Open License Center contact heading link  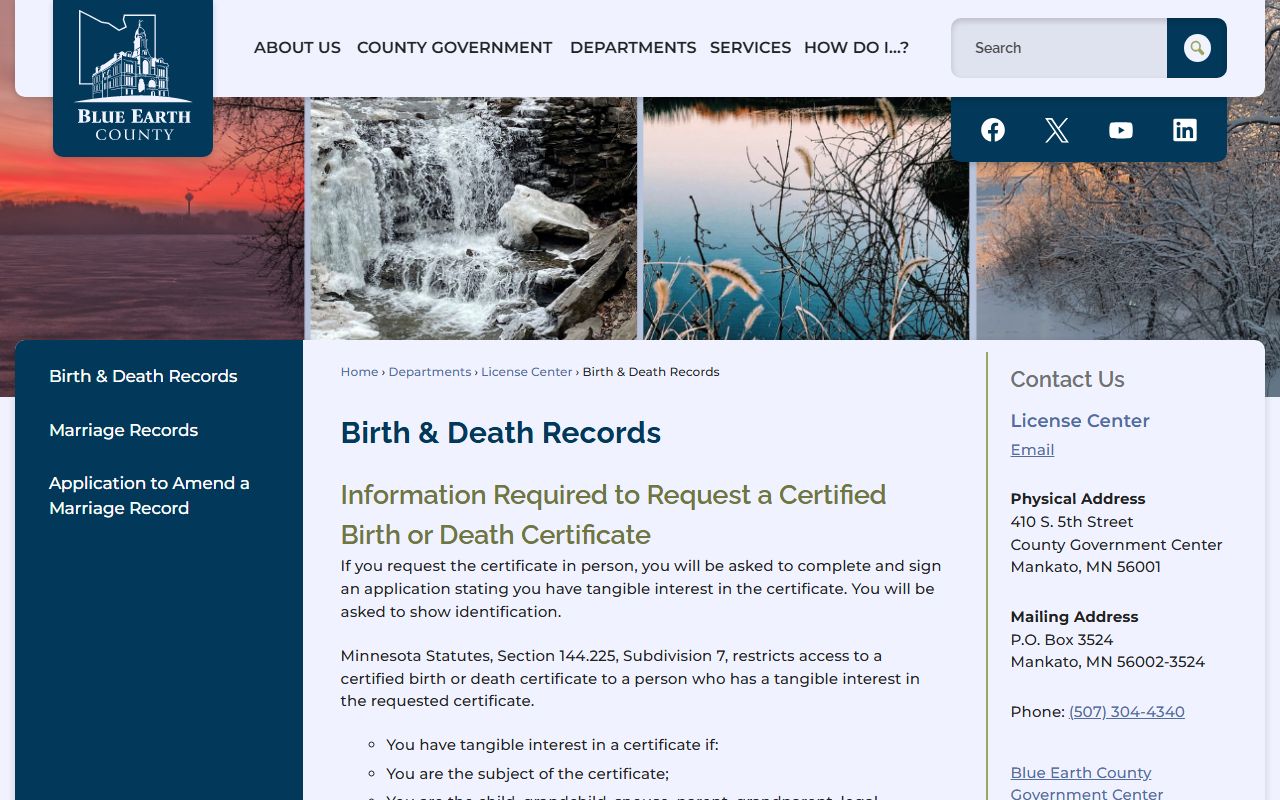point(1080,421)
